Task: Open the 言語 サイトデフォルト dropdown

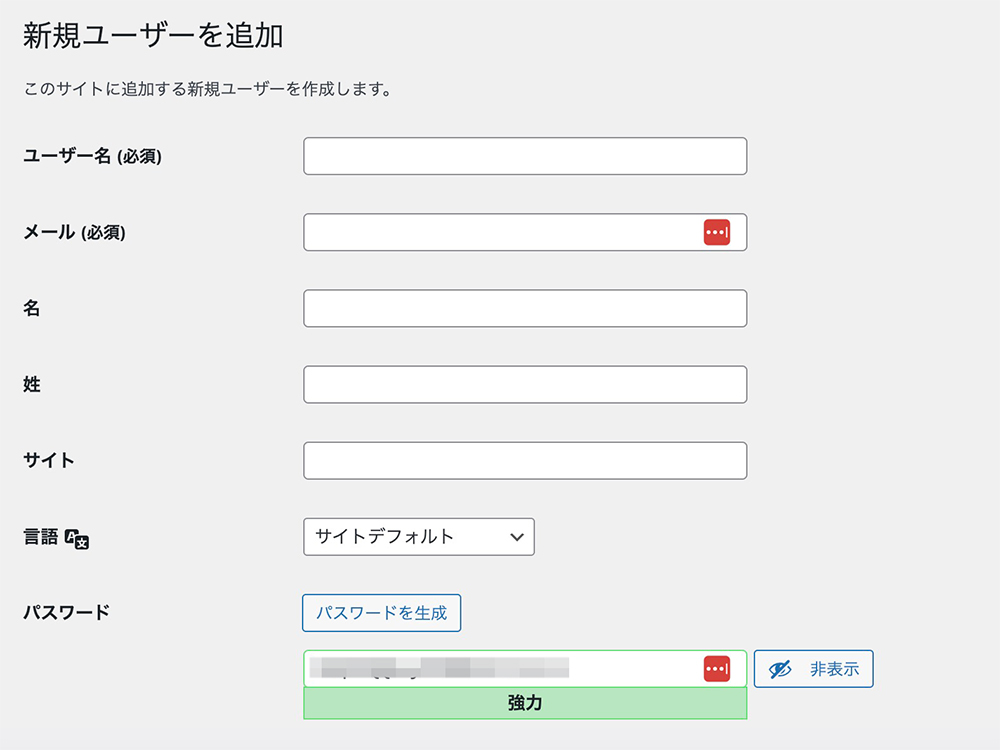Action: click(419, 537)
